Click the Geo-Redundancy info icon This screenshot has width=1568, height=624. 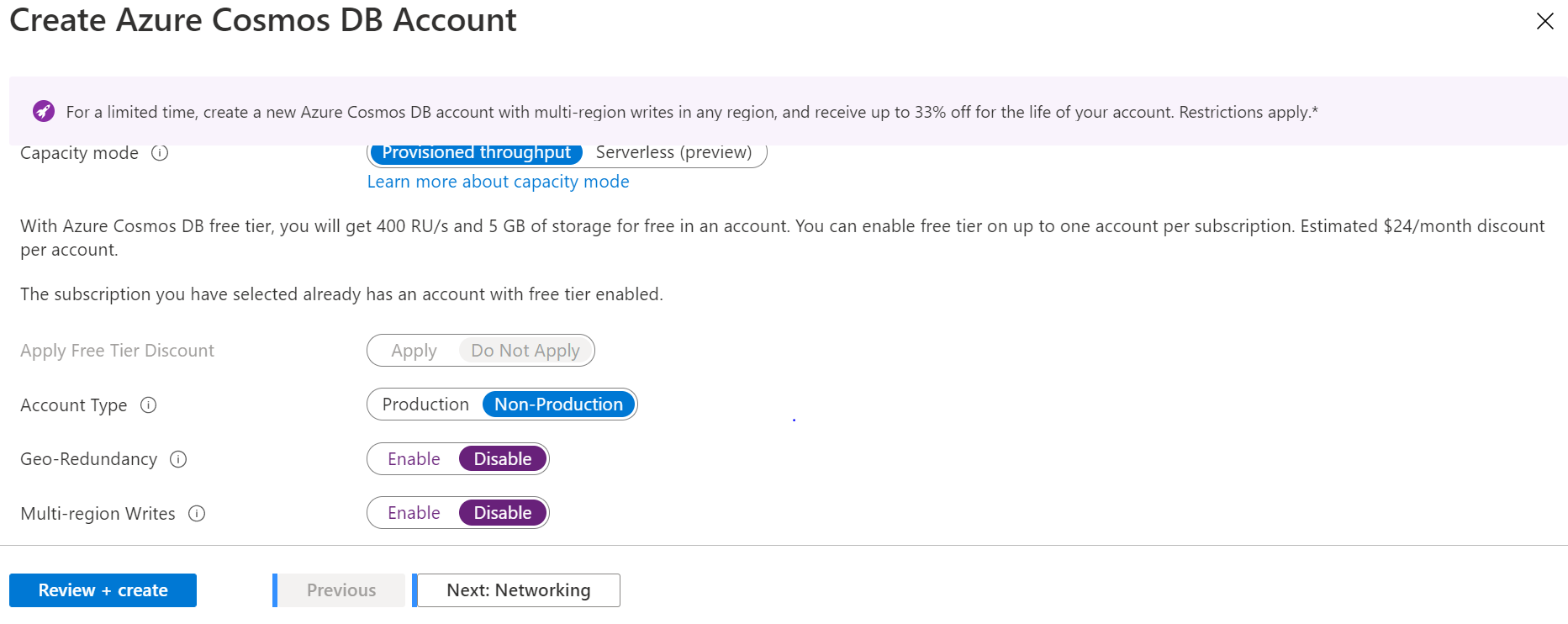178,459
